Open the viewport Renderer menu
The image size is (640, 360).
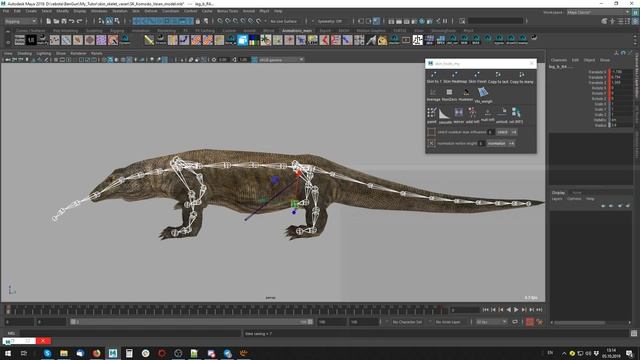pyautogui.click(x=78, y=53)
